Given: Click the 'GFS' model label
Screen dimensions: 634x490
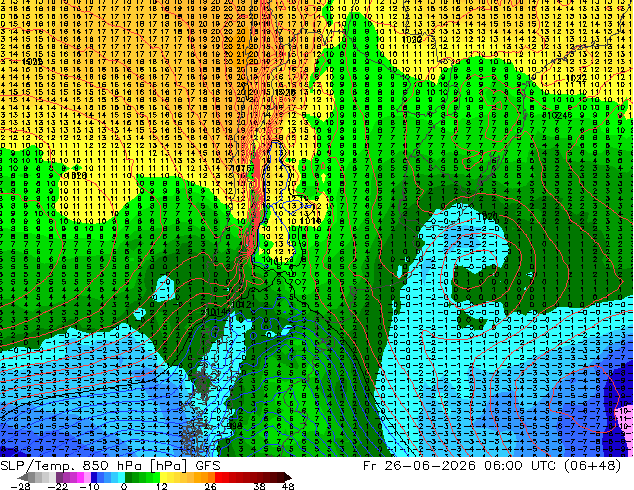Looking at the screenshot, I should [208, 466].
